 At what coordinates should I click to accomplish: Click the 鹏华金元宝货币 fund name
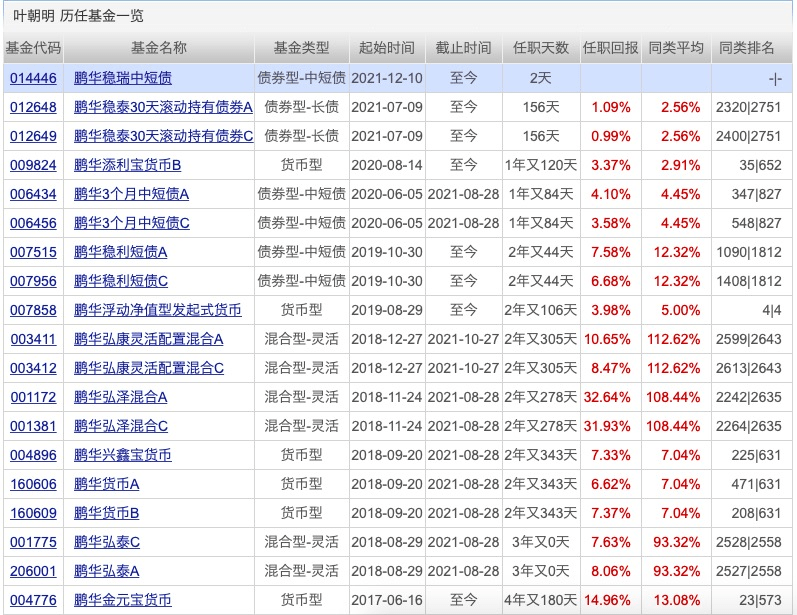122,601
